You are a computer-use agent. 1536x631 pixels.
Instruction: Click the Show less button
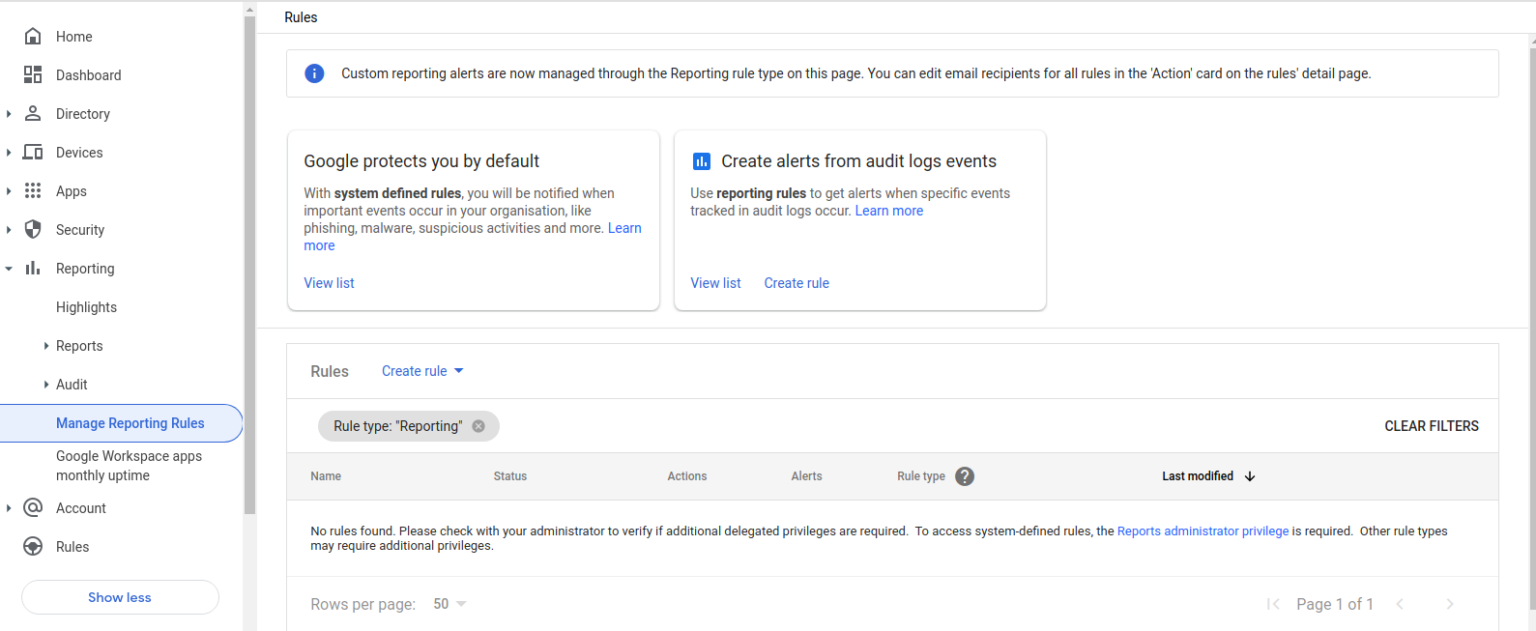(x=119, y=597)
